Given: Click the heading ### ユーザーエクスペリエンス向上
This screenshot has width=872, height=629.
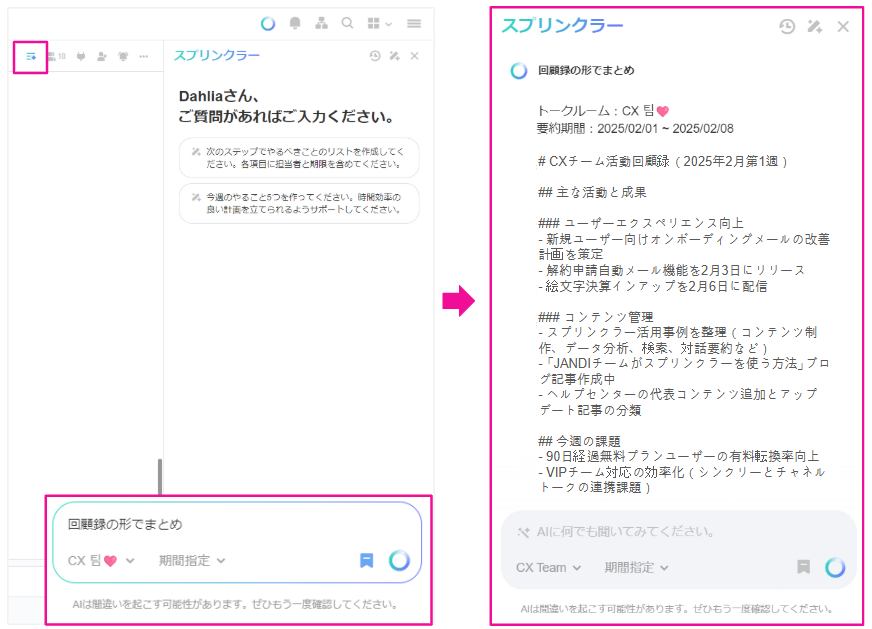Looking at the screenshot, I should (x=641, y=224).
